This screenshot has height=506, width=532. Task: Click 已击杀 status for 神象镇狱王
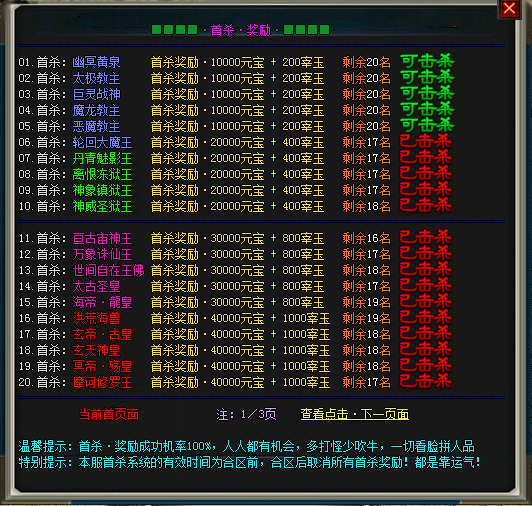click(x=426, y=190)
